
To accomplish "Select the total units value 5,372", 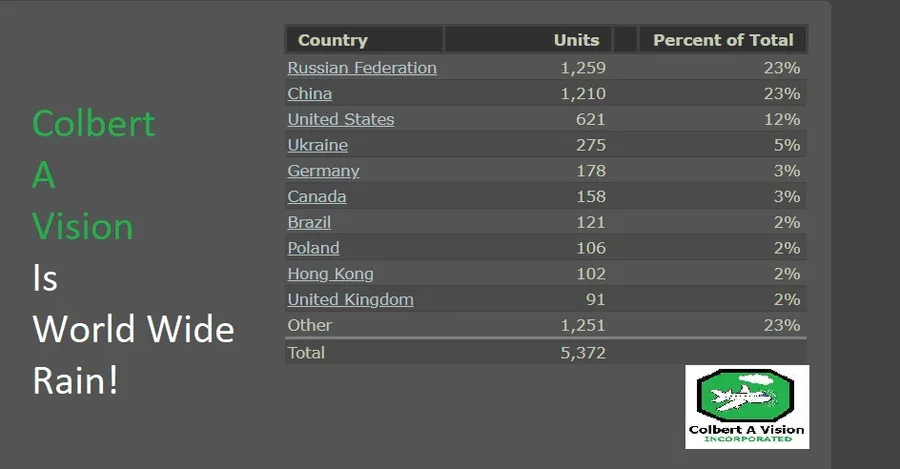I will (583, 352).
